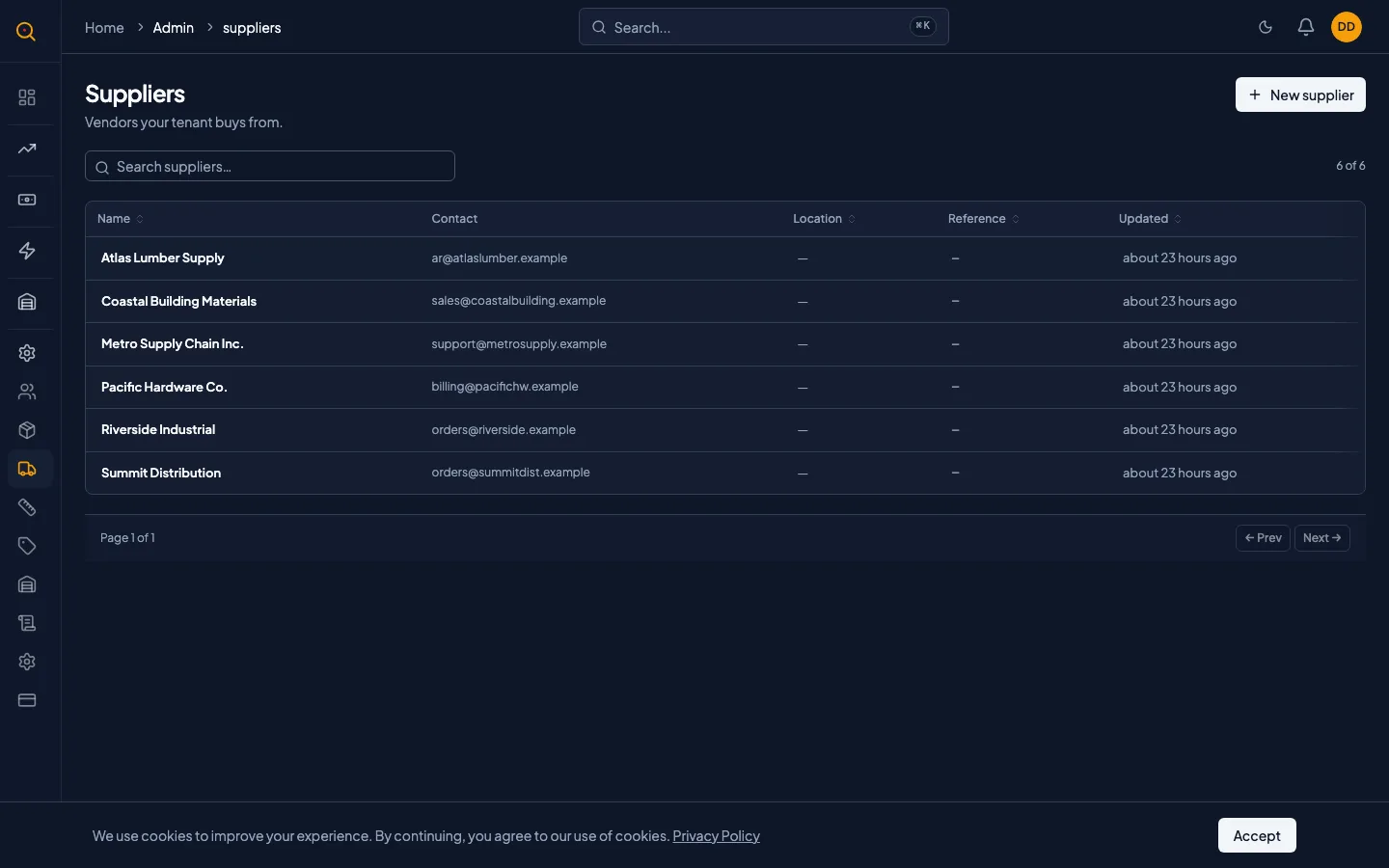Screen dimensions: 1389x868
Task: Click Updated time for Atlas Lumber Supply
Action: 1180,258
